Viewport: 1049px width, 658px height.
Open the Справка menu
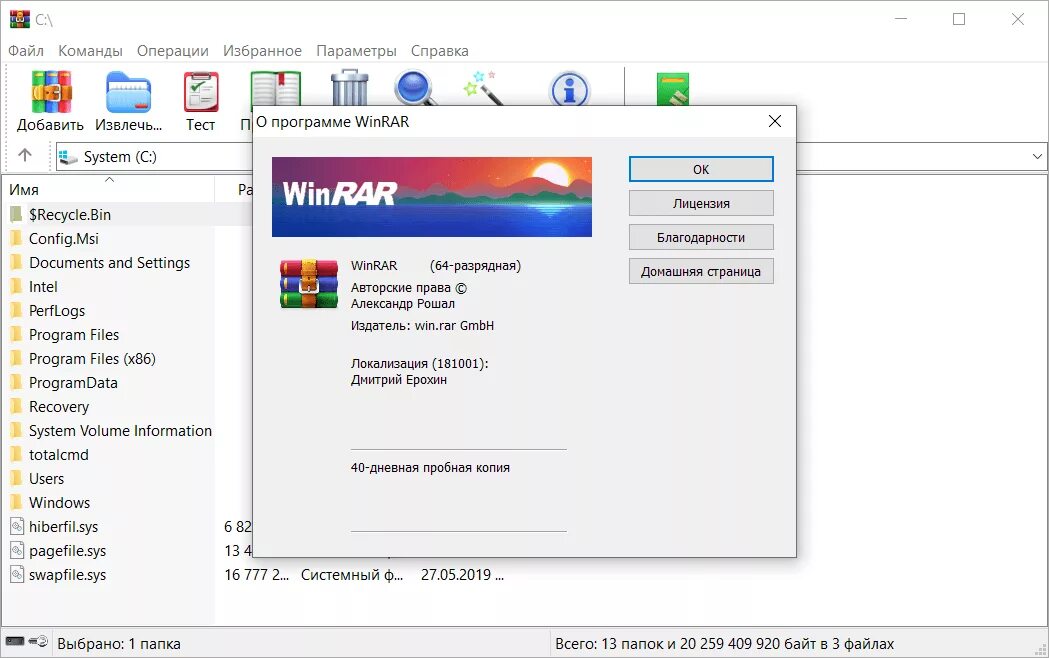(x=440, y=51)
